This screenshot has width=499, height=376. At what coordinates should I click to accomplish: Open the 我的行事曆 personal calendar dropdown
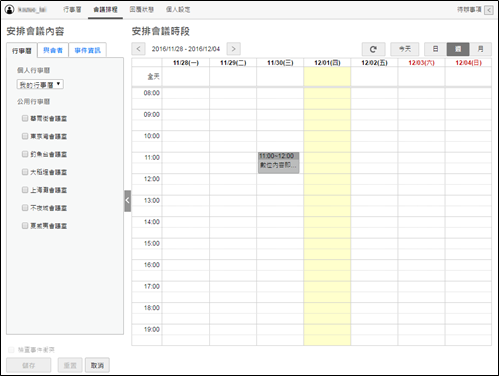click(40, 84)
